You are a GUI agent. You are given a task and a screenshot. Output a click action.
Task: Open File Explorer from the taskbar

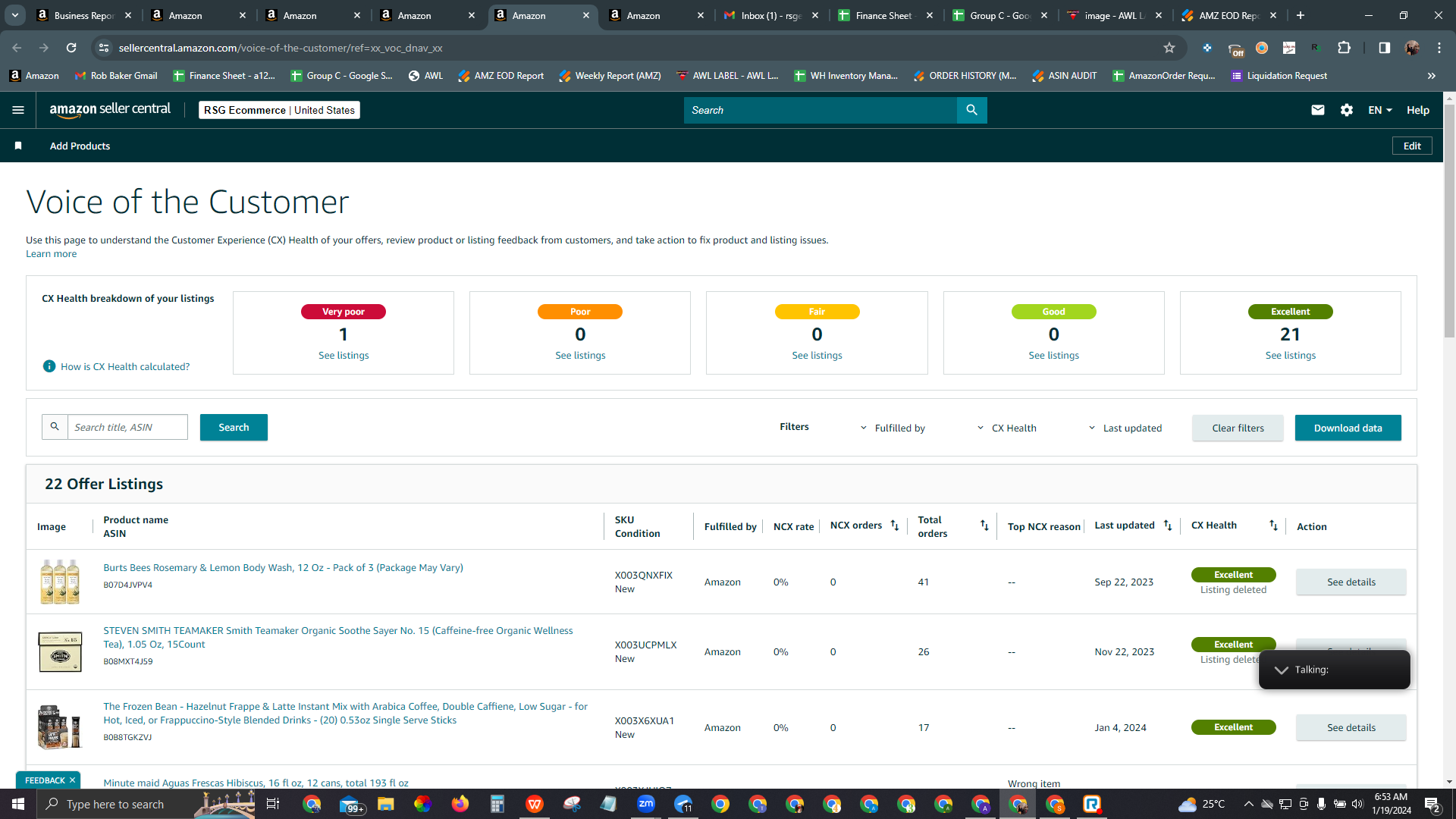pyautogui.click(x=386, y=804)
